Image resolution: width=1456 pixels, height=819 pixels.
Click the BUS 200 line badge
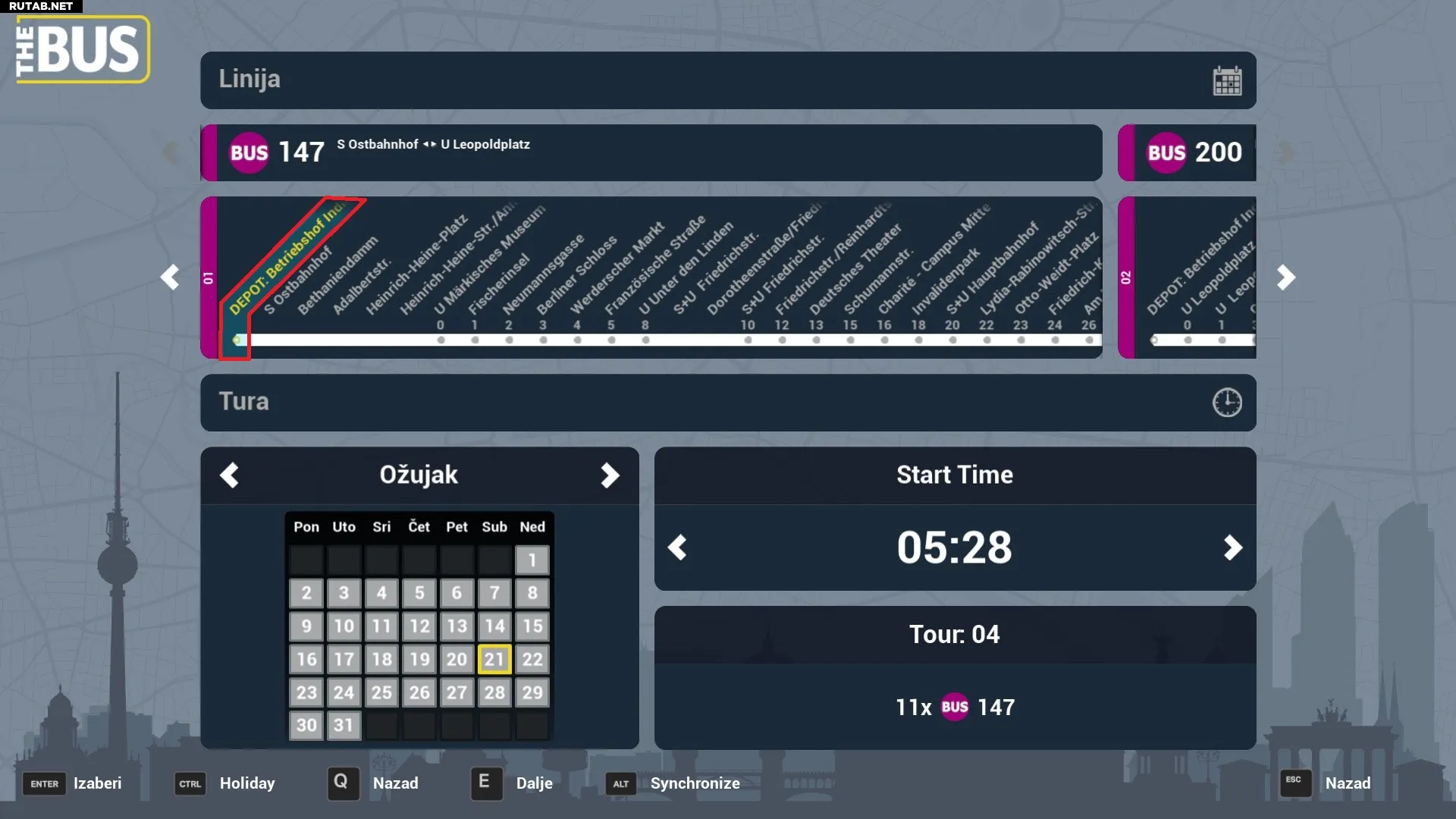coord(1167,153)
